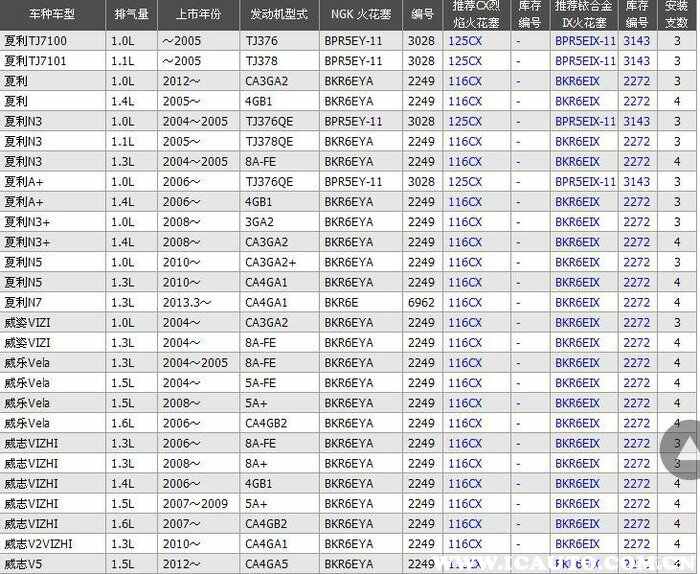
Task: Select the 推荐铱合金IX火花塞 column header
Action: (584, 14)
